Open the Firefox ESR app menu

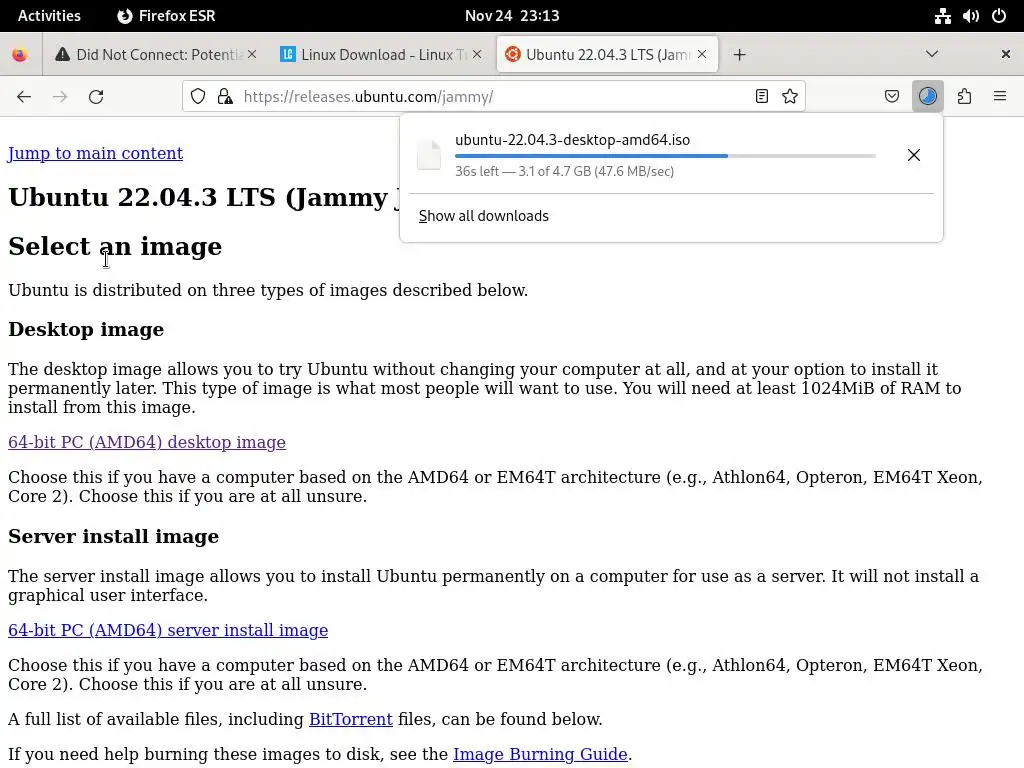[166, 16]
